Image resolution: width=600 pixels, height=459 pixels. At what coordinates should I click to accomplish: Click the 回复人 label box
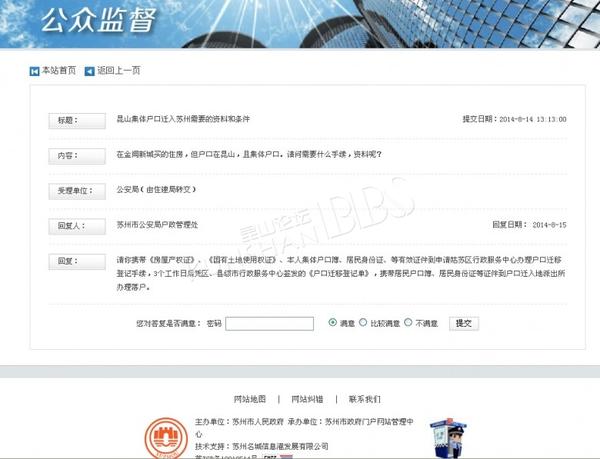click(x=78, y=226)
